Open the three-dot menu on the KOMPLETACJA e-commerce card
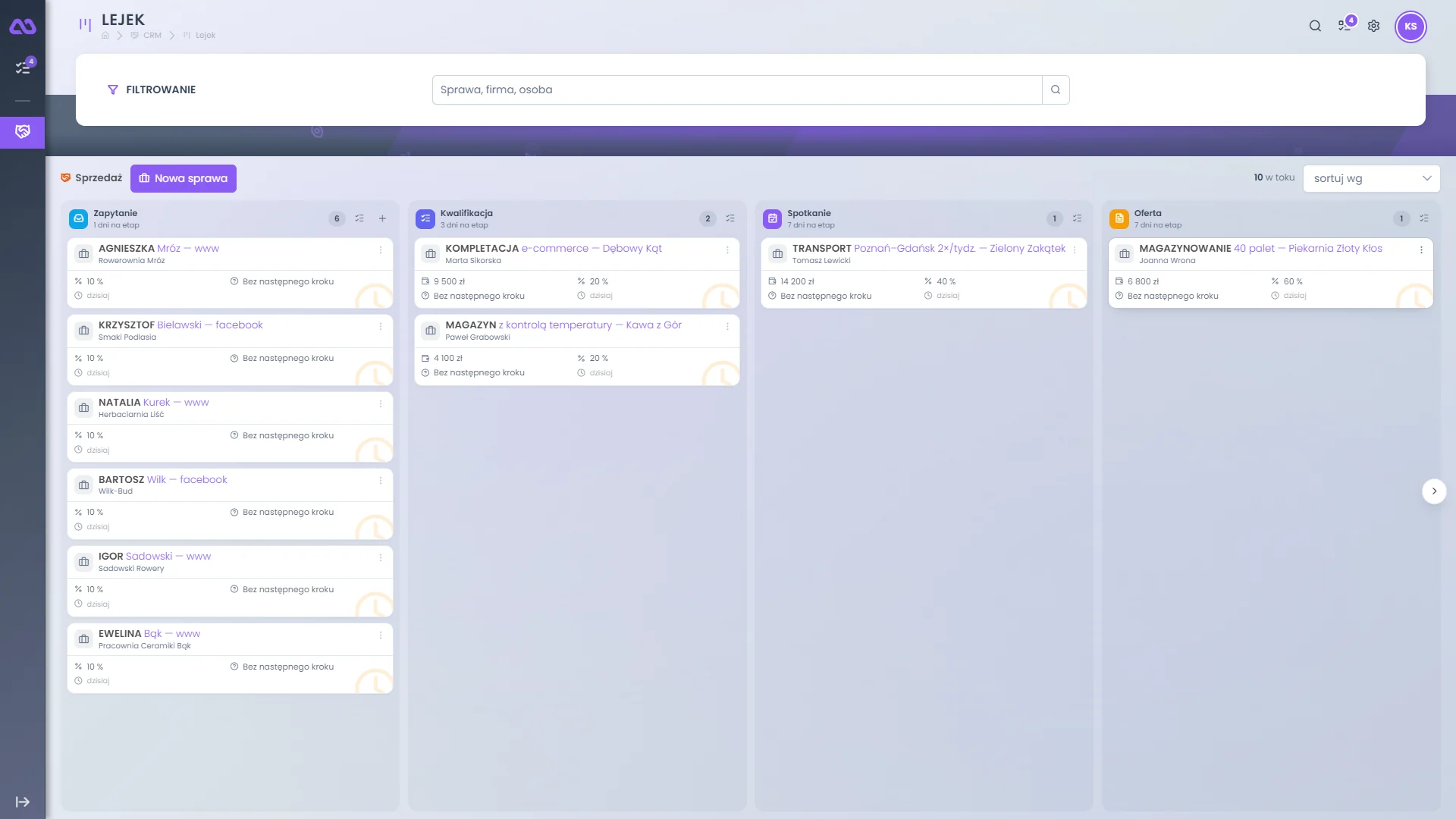The image size is (1456, 819). coord(727,249)
